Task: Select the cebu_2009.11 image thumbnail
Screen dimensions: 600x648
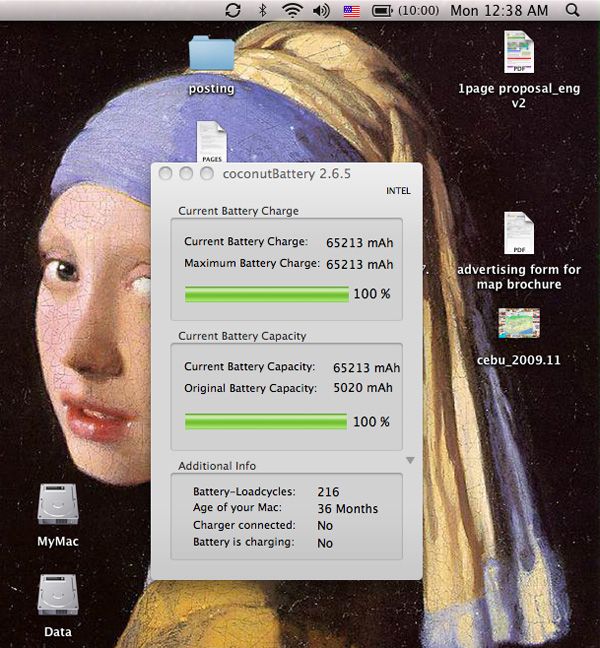Action: pyautogui.click(x=519, y=323)
